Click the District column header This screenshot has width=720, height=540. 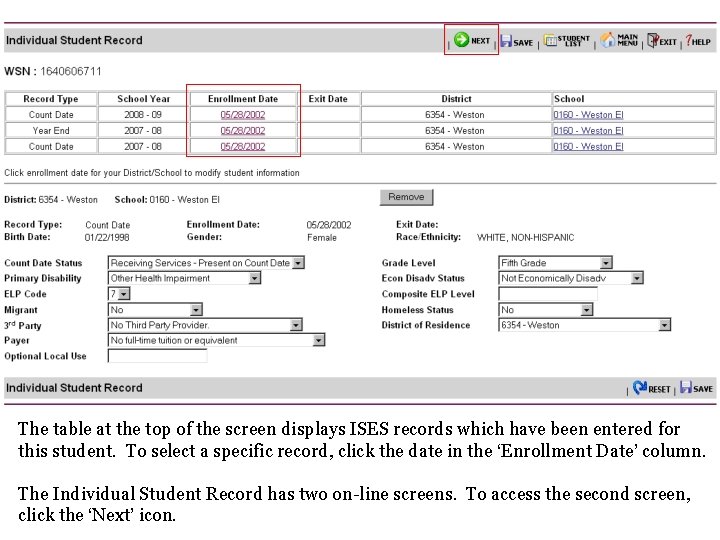coord(456,99)
